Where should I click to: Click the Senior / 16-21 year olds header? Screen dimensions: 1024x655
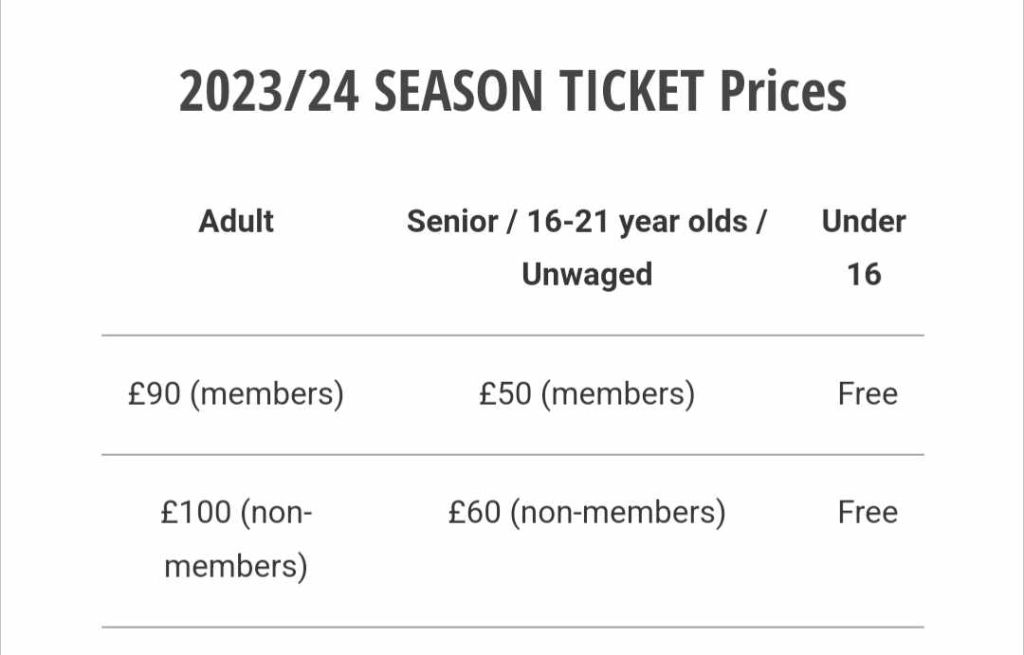[586, 221]
